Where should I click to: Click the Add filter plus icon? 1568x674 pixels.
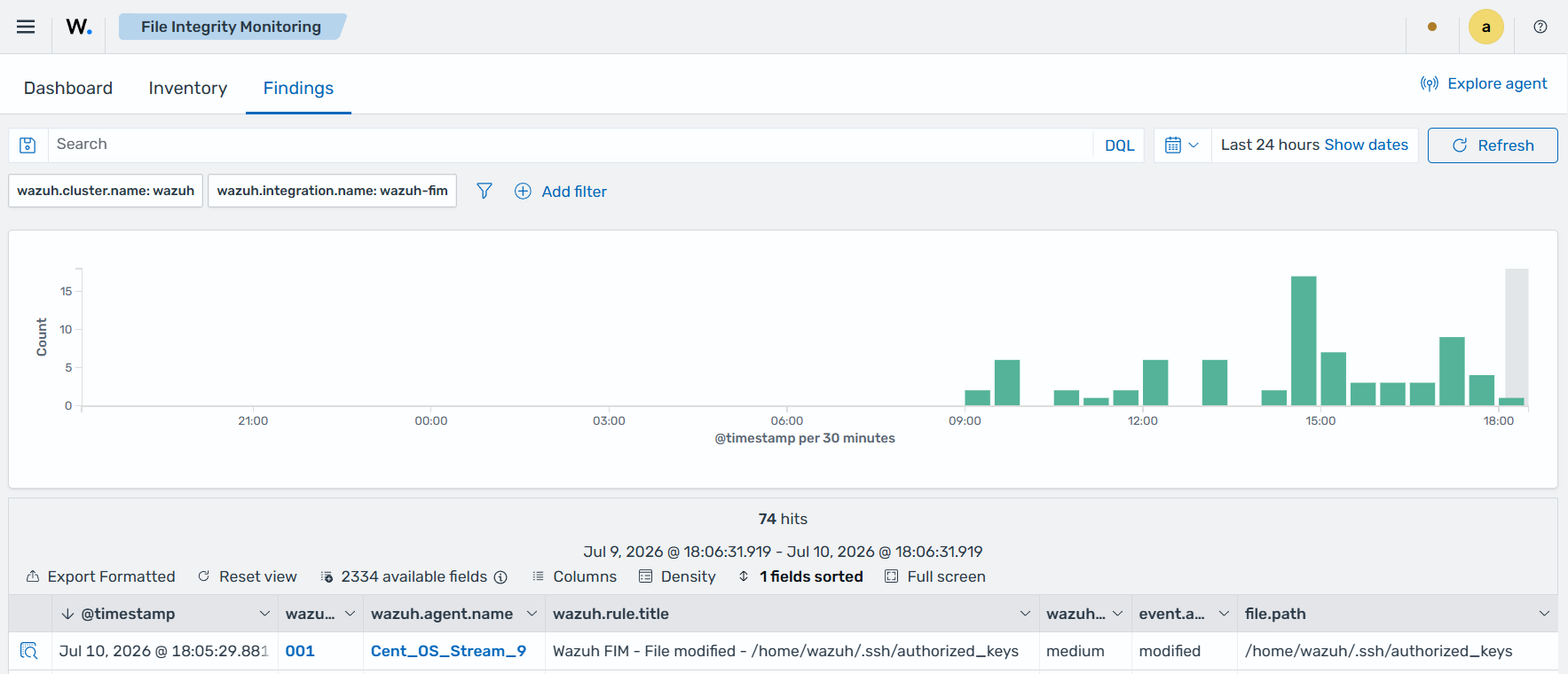523,191
